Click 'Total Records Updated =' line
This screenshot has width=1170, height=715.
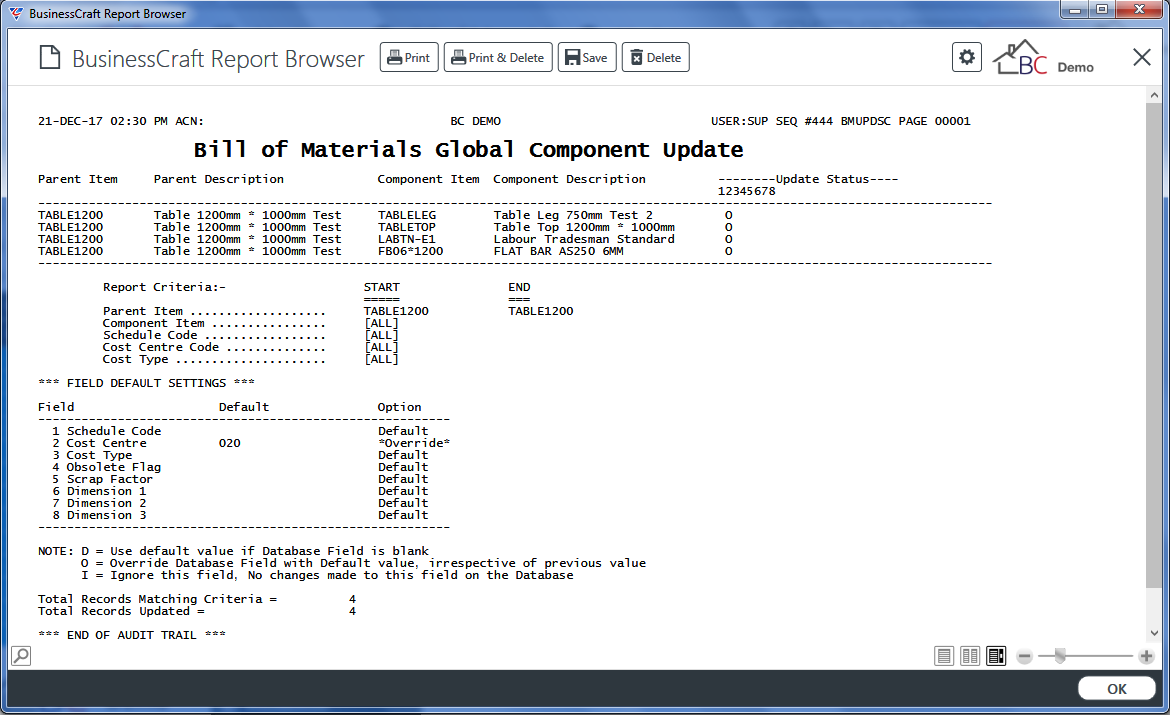197,611
